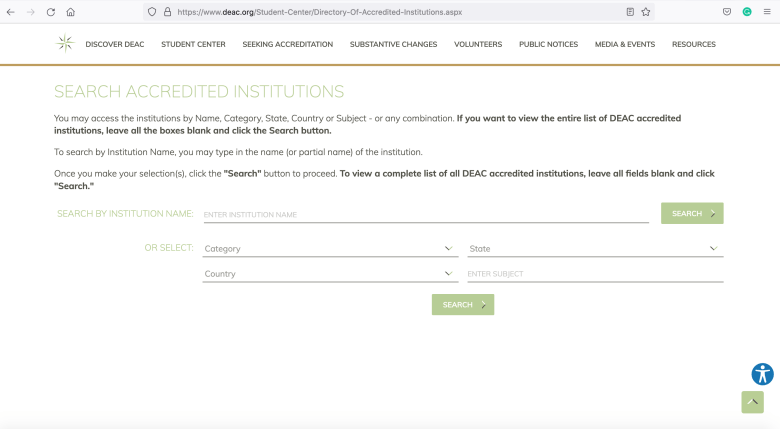Click the shield tracking protection icon

tap(152, 12)
